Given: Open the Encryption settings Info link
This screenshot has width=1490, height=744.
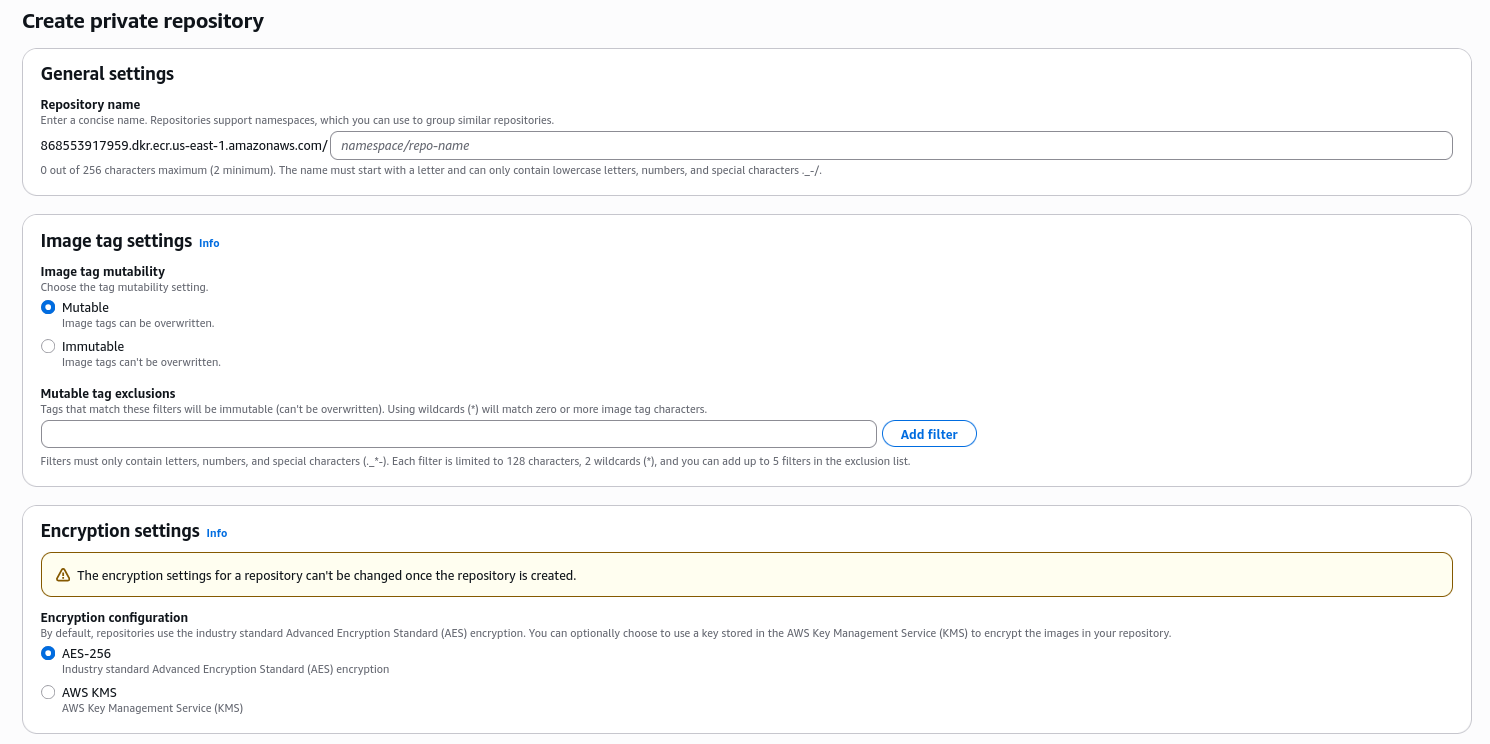Looking at the screenshot, I should [216, 533].
